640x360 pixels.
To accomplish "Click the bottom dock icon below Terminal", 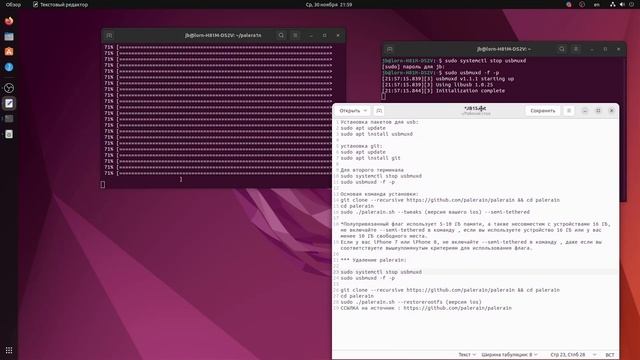I will (9, 134).
